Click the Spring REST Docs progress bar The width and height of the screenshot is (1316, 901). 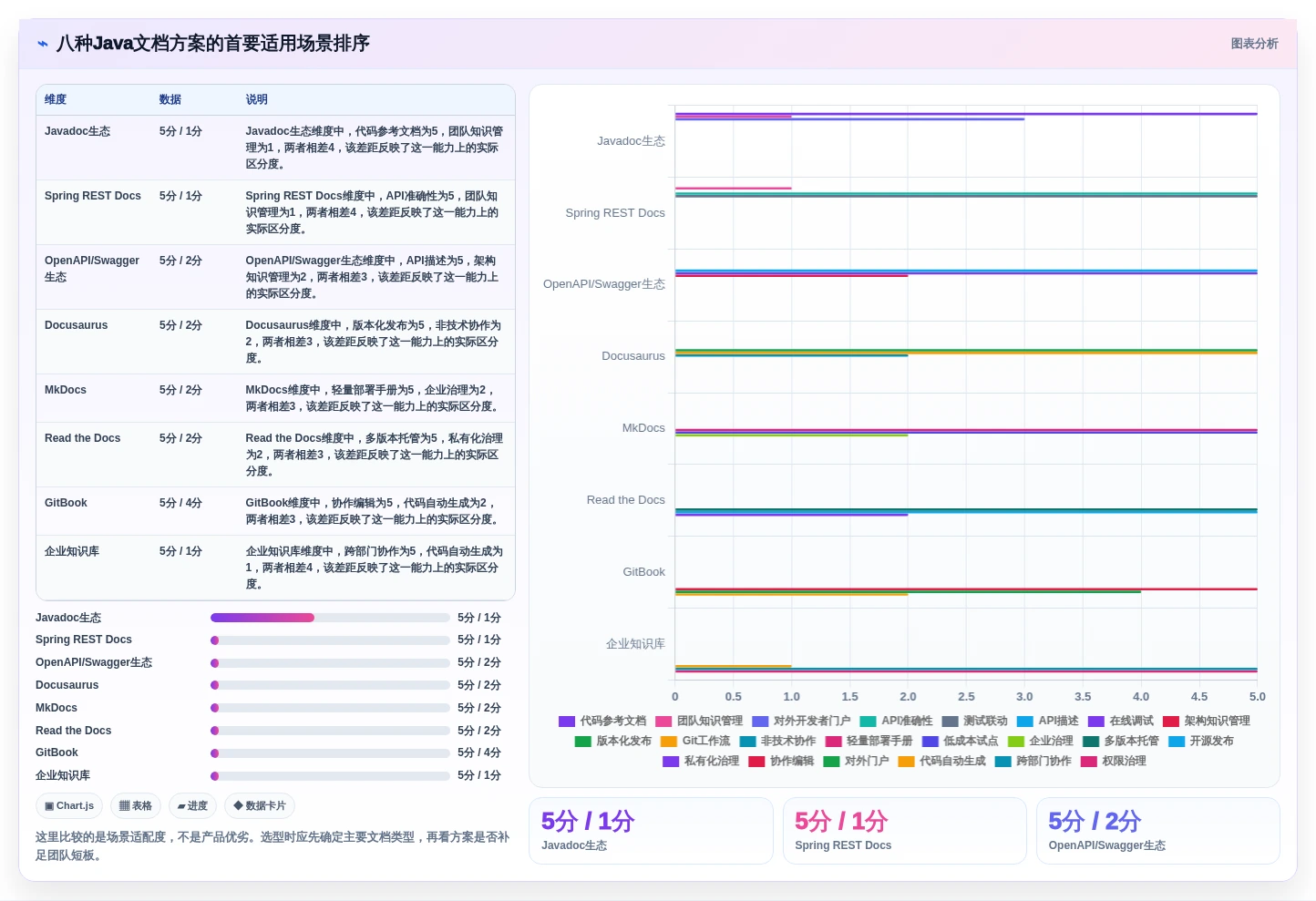click(330, 640)
